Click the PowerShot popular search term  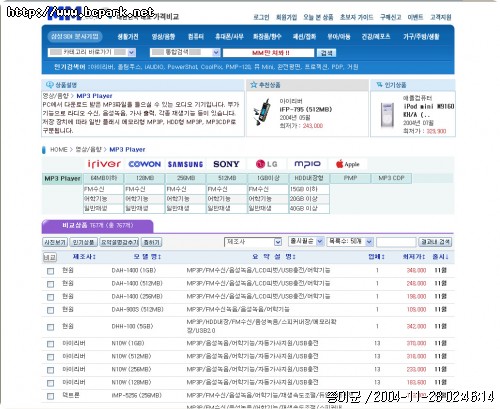183,67
